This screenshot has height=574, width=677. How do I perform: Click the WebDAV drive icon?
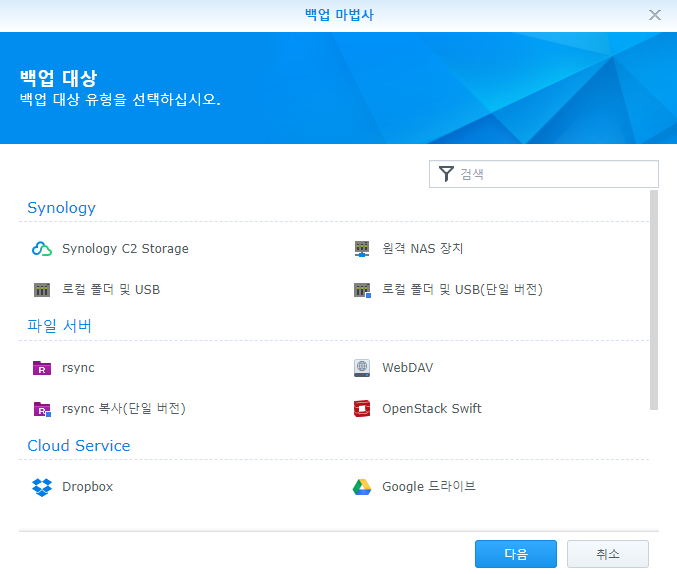point(362,368)
